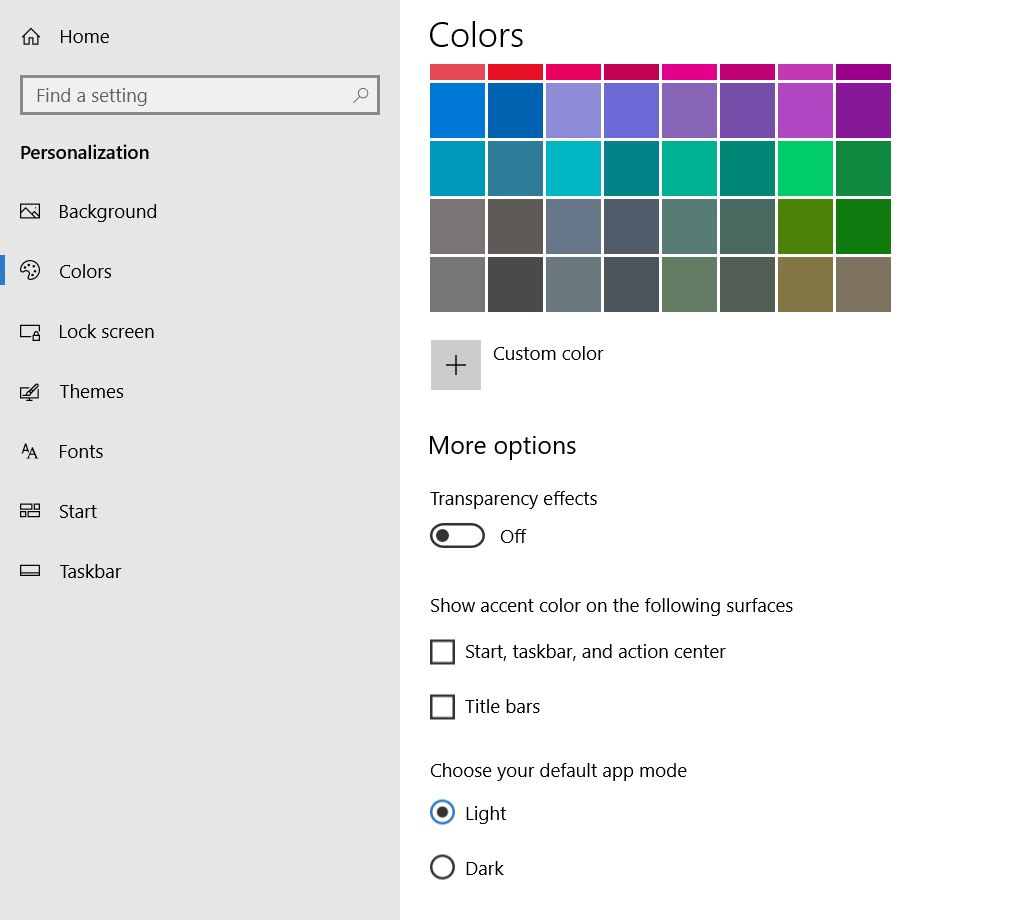Click the Background picture icon
1024x920 pixels.
click(x=30, y=211)
